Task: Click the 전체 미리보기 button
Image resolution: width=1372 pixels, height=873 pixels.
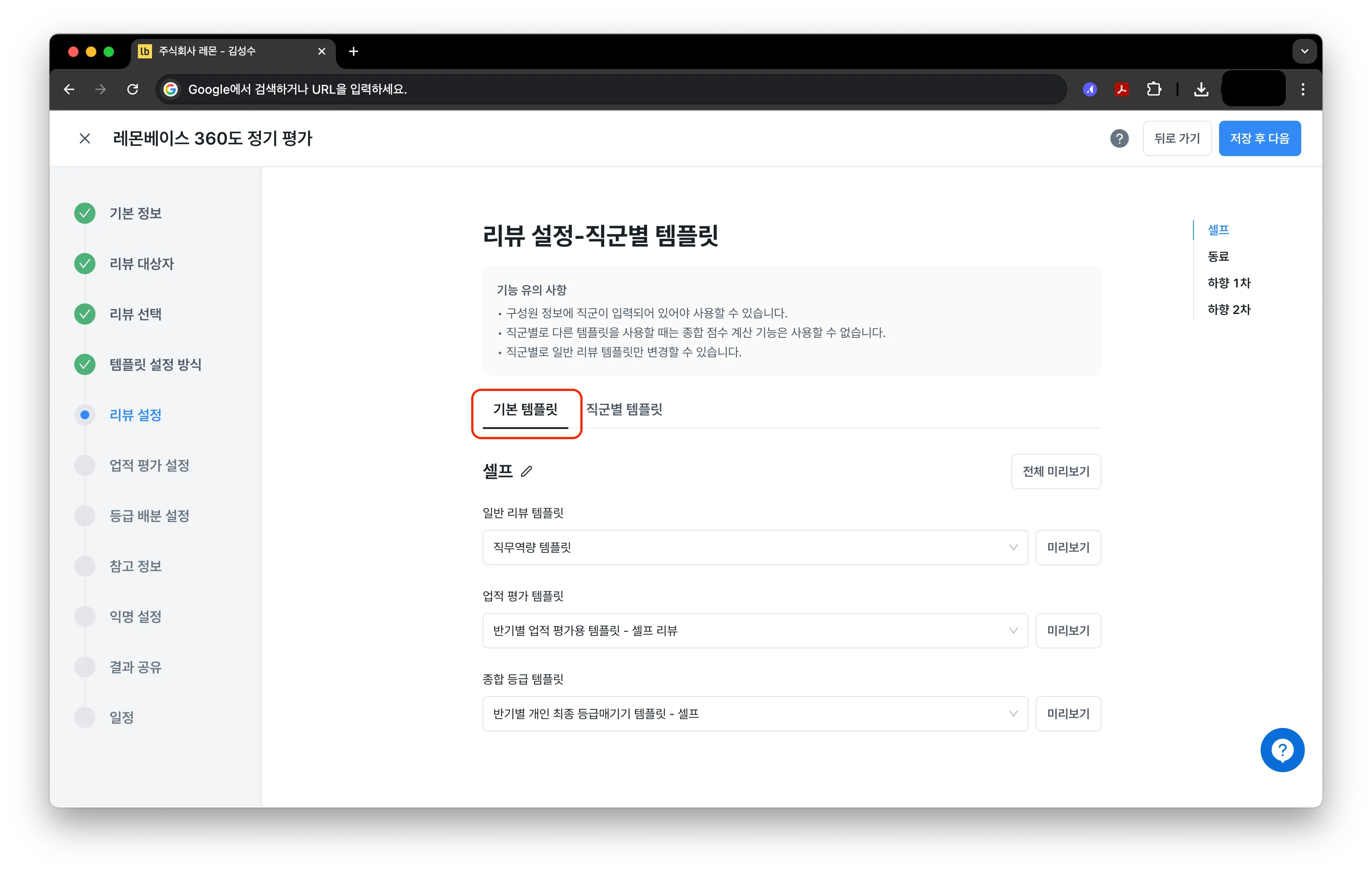Action: [x=1056, y=471]
